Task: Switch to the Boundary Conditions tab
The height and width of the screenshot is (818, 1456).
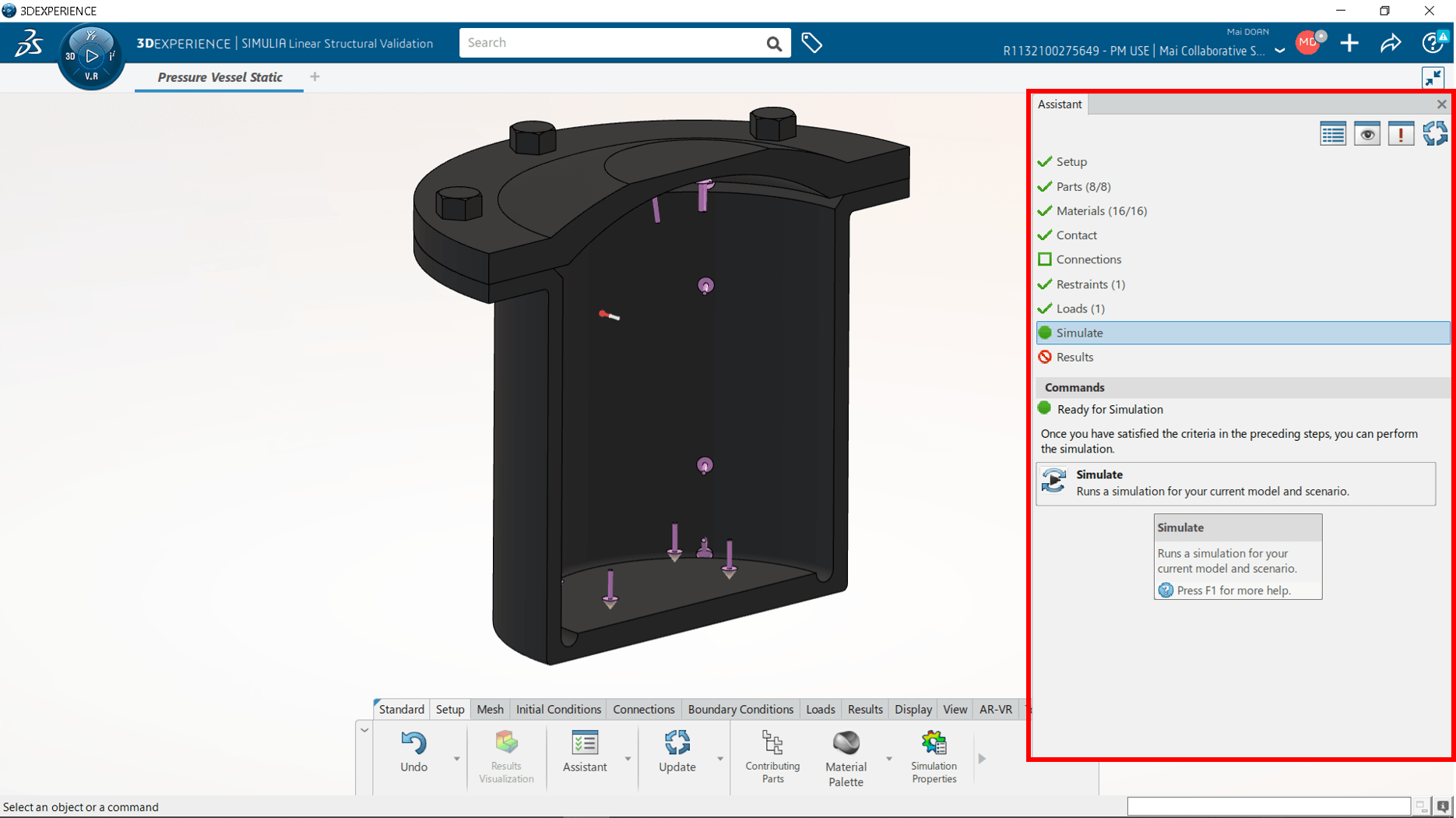Action: (x=740, y=709)
